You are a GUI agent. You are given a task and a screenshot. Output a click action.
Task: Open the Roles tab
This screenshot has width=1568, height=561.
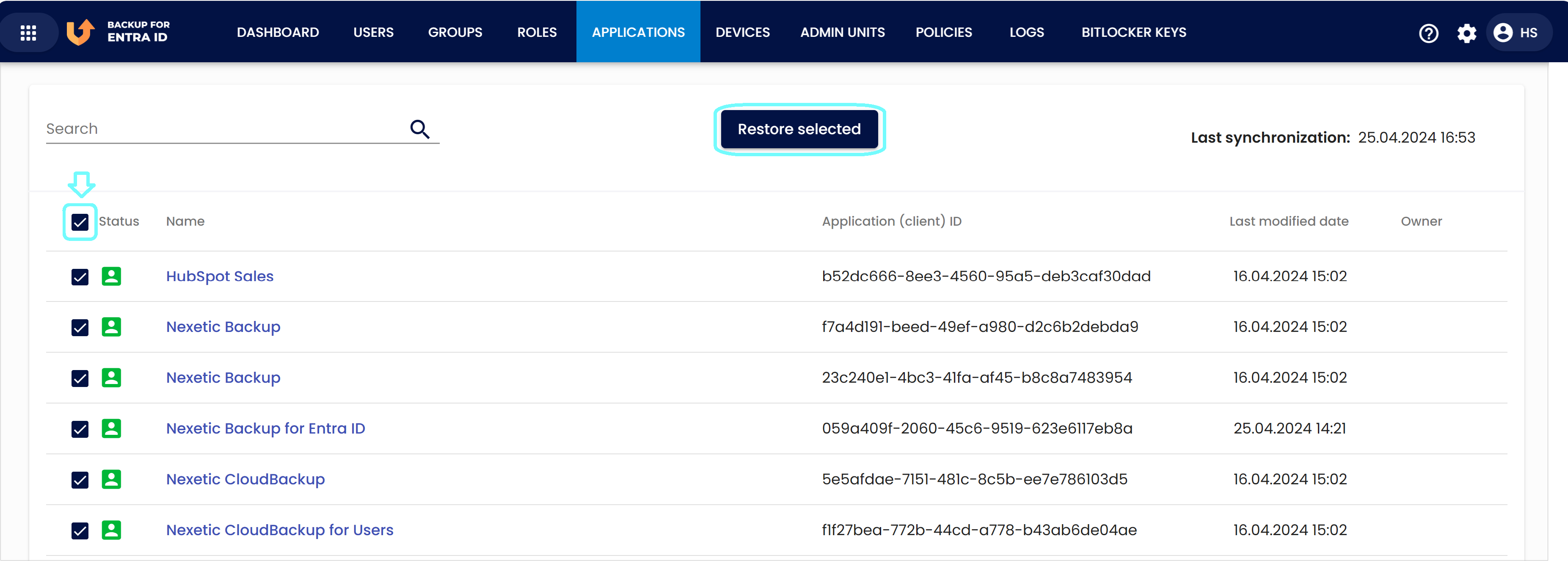(537, 32)
